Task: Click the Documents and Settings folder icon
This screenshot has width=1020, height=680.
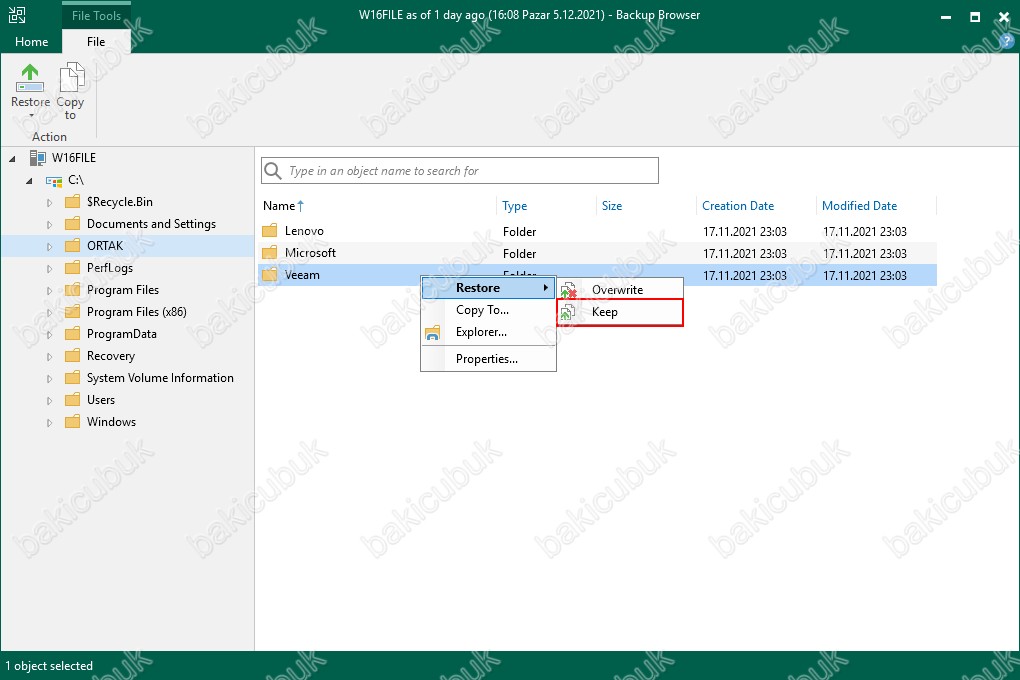Action: pos(73,224)
